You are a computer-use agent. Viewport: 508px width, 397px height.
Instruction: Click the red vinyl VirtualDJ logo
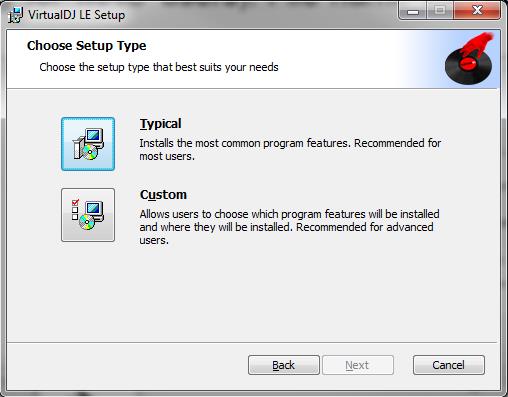[469, 59]
